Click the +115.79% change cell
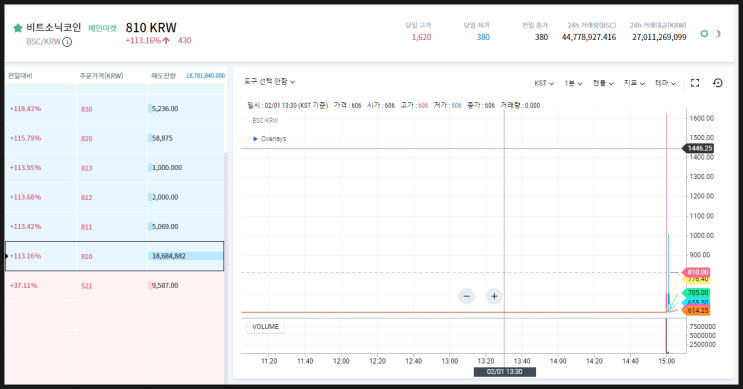The width and height of the screenshot is (743, 389). [x=25, y=138]
